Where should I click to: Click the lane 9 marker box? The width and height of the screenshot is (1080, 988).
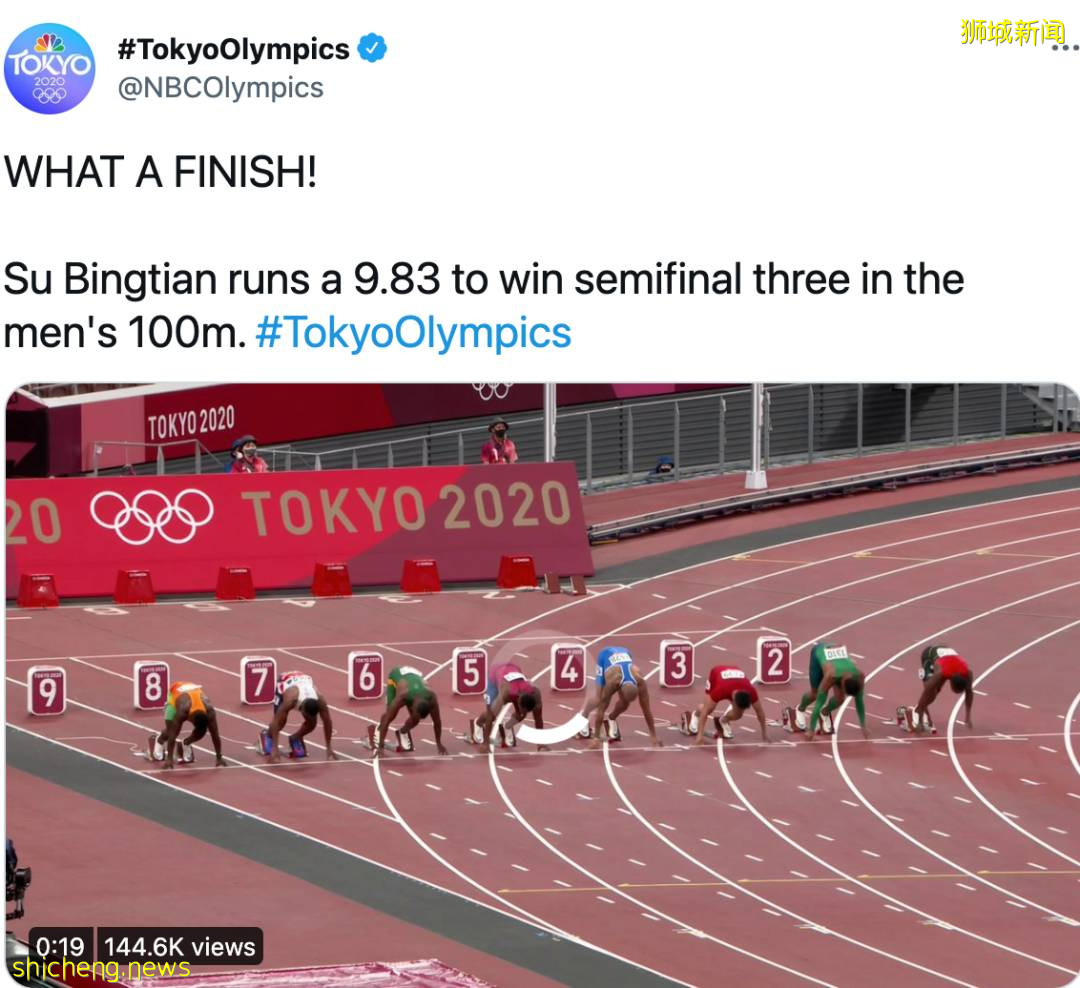click(x=46, y=690)
